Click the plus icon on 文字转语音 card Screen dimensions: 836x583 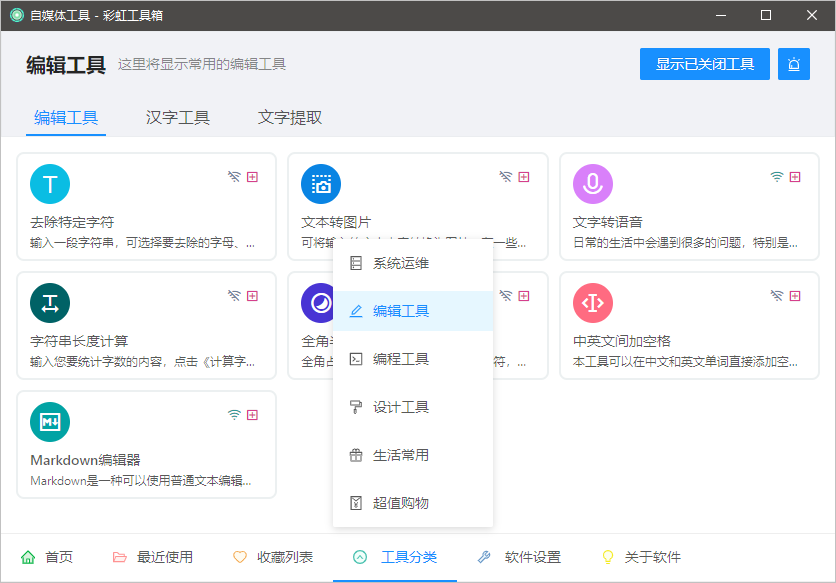coord(795,177)
